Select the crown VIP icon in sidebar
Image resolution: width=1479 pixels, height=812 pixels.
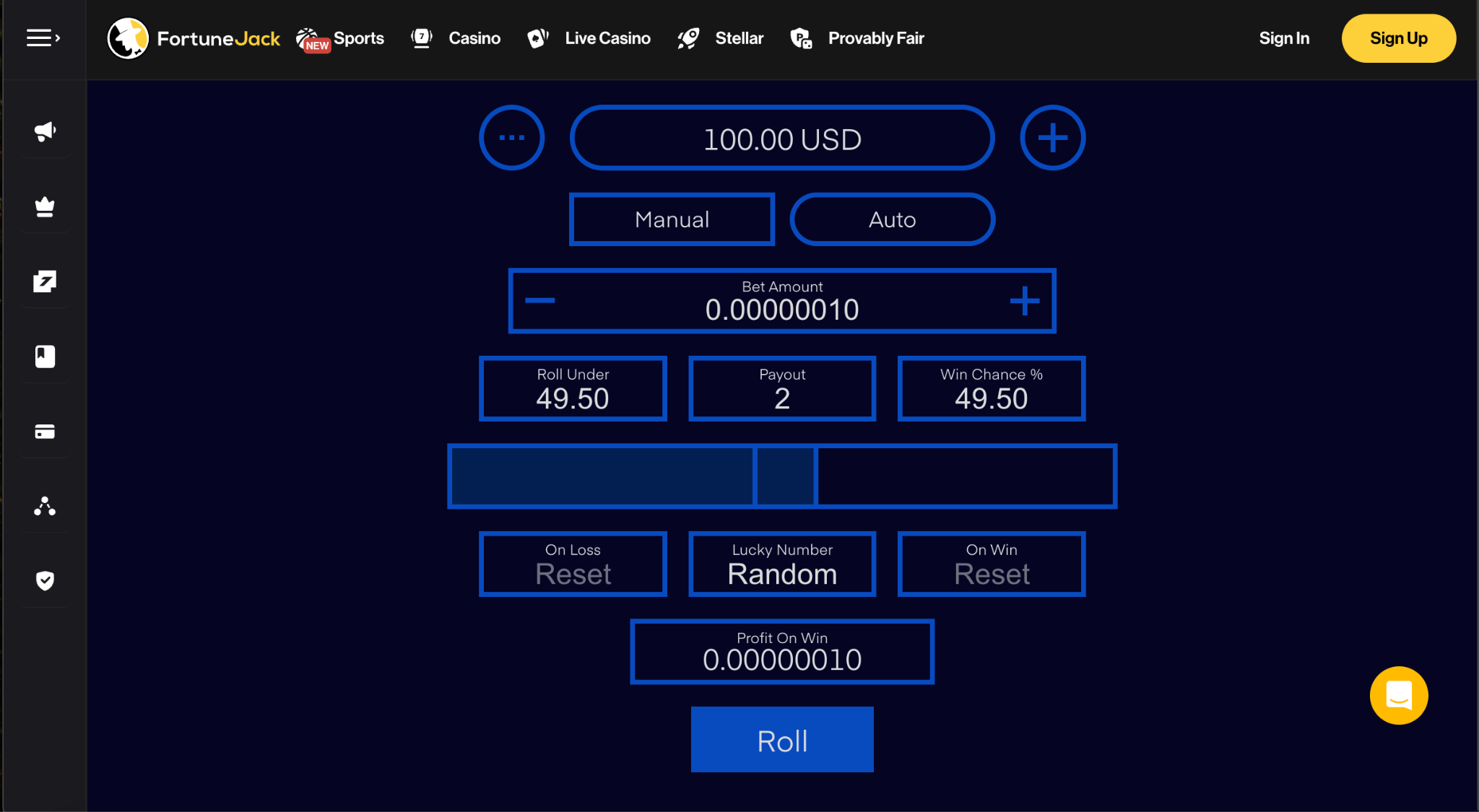click(44, 206)
